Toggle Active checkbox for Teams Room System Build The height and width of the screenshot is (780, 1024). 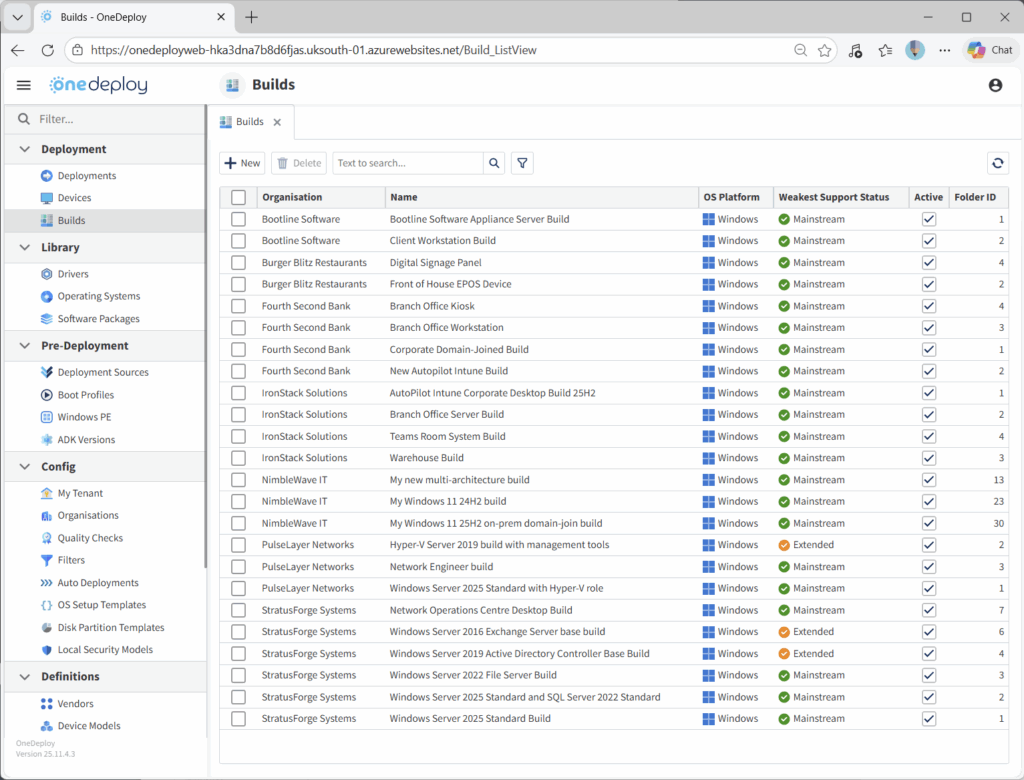929,436
